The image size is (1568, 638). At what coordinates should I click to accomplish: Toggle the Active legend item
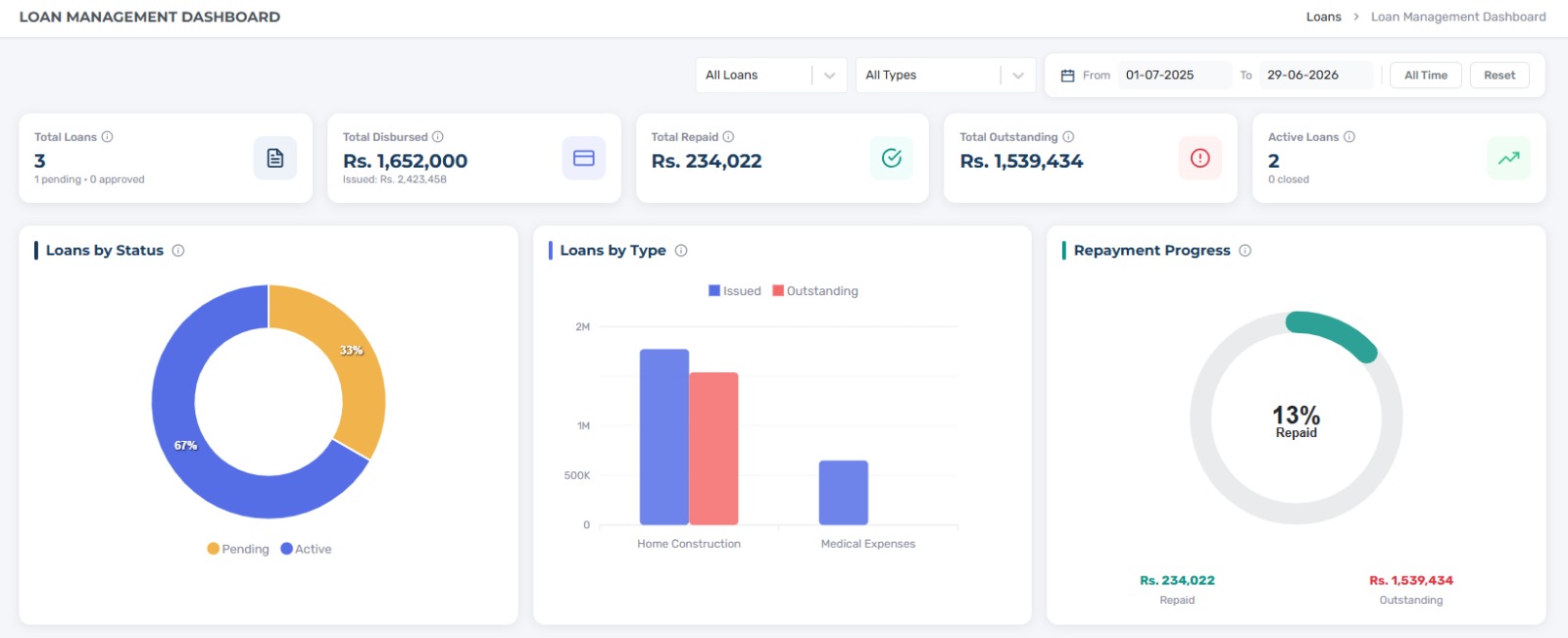pyautogui.click(x=306, y=549)
